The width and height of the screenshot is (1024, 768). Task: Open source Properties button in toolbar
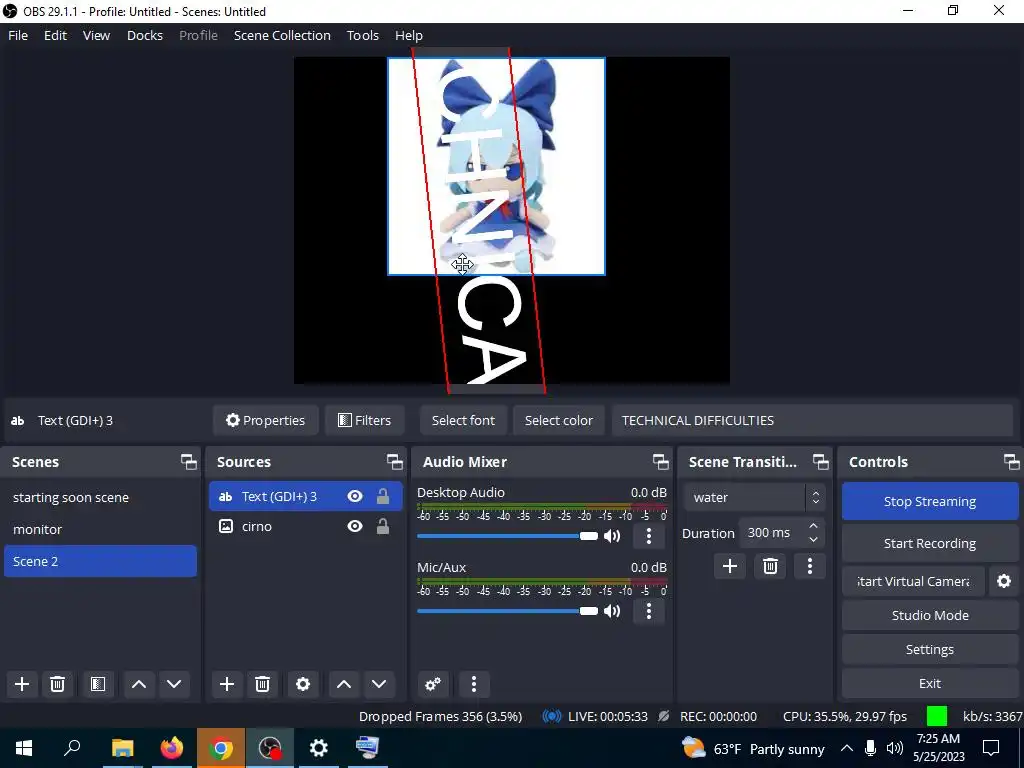pos(266,421)
